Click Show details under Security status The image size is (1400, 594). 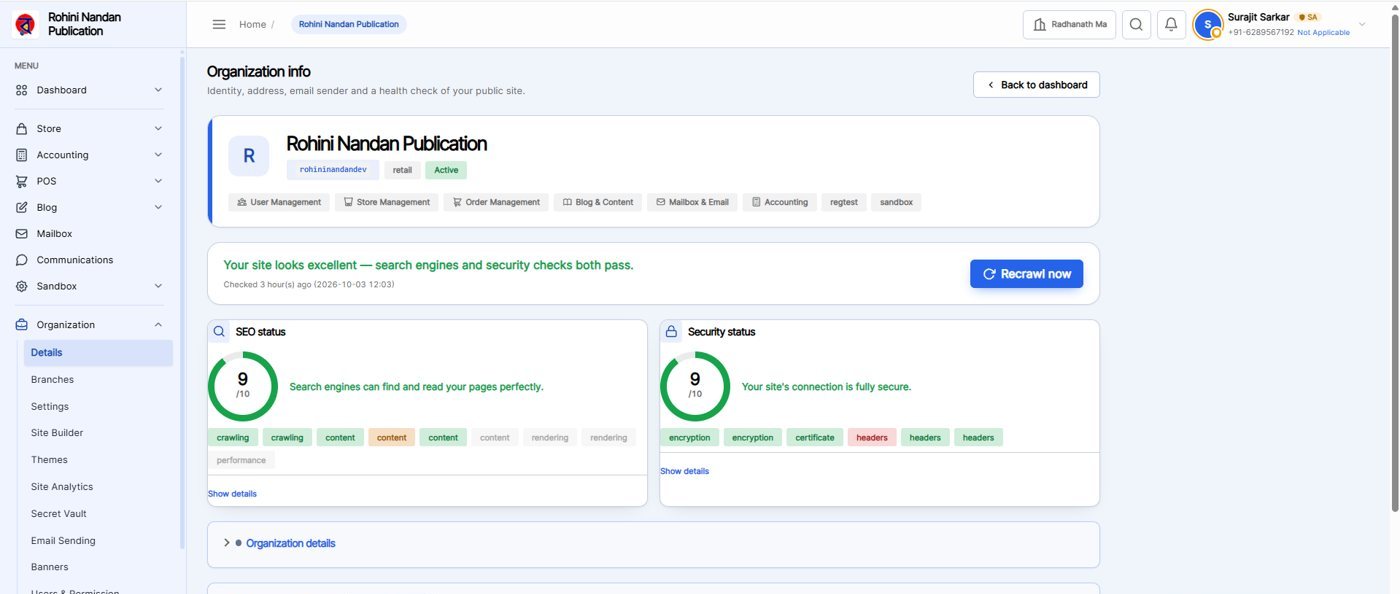(684, 471)
